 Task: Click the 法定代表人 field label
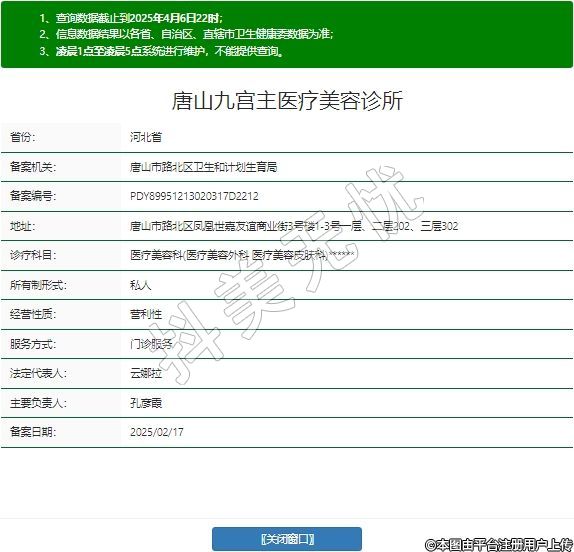click(38, 373)
